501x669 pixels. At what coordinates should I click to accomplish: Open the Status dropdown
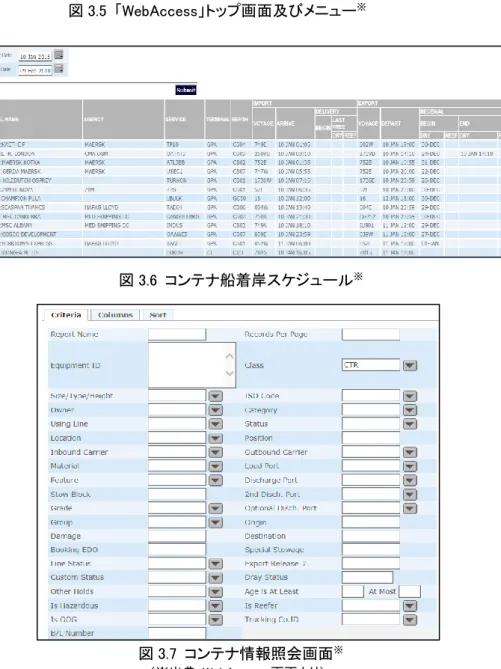410,424
